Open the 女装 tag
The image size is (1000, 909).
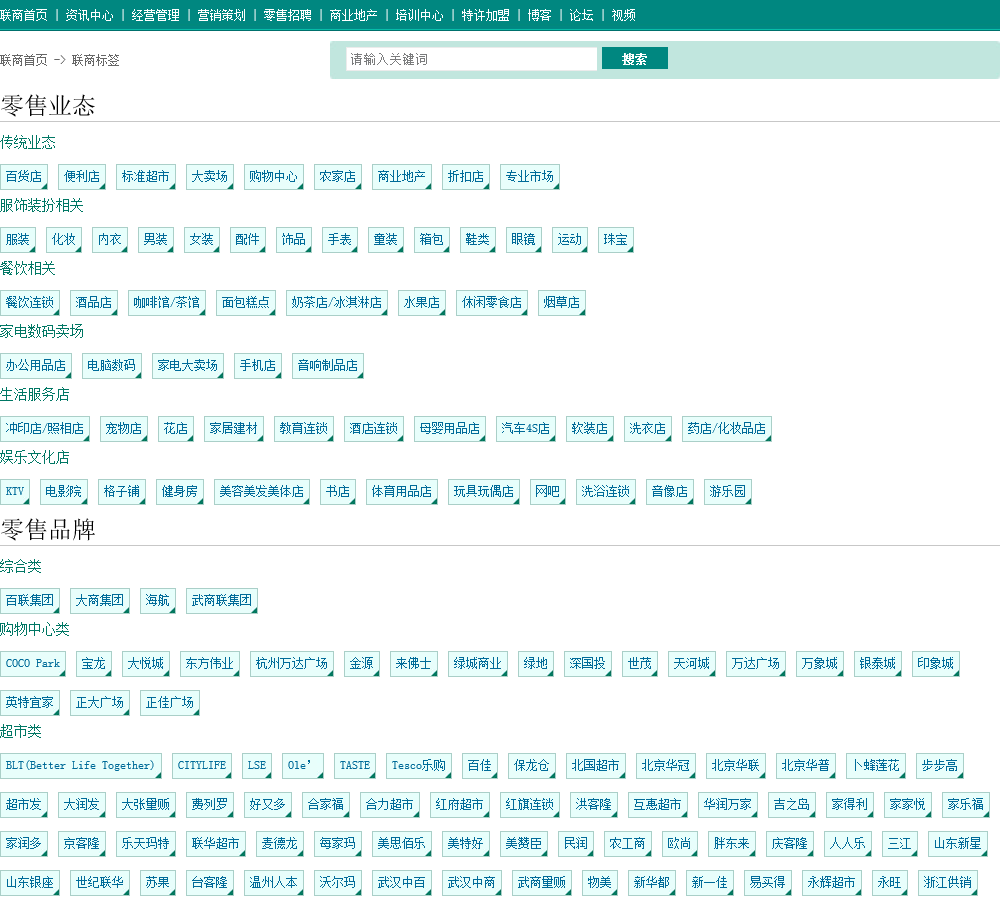tap(202, 240)
